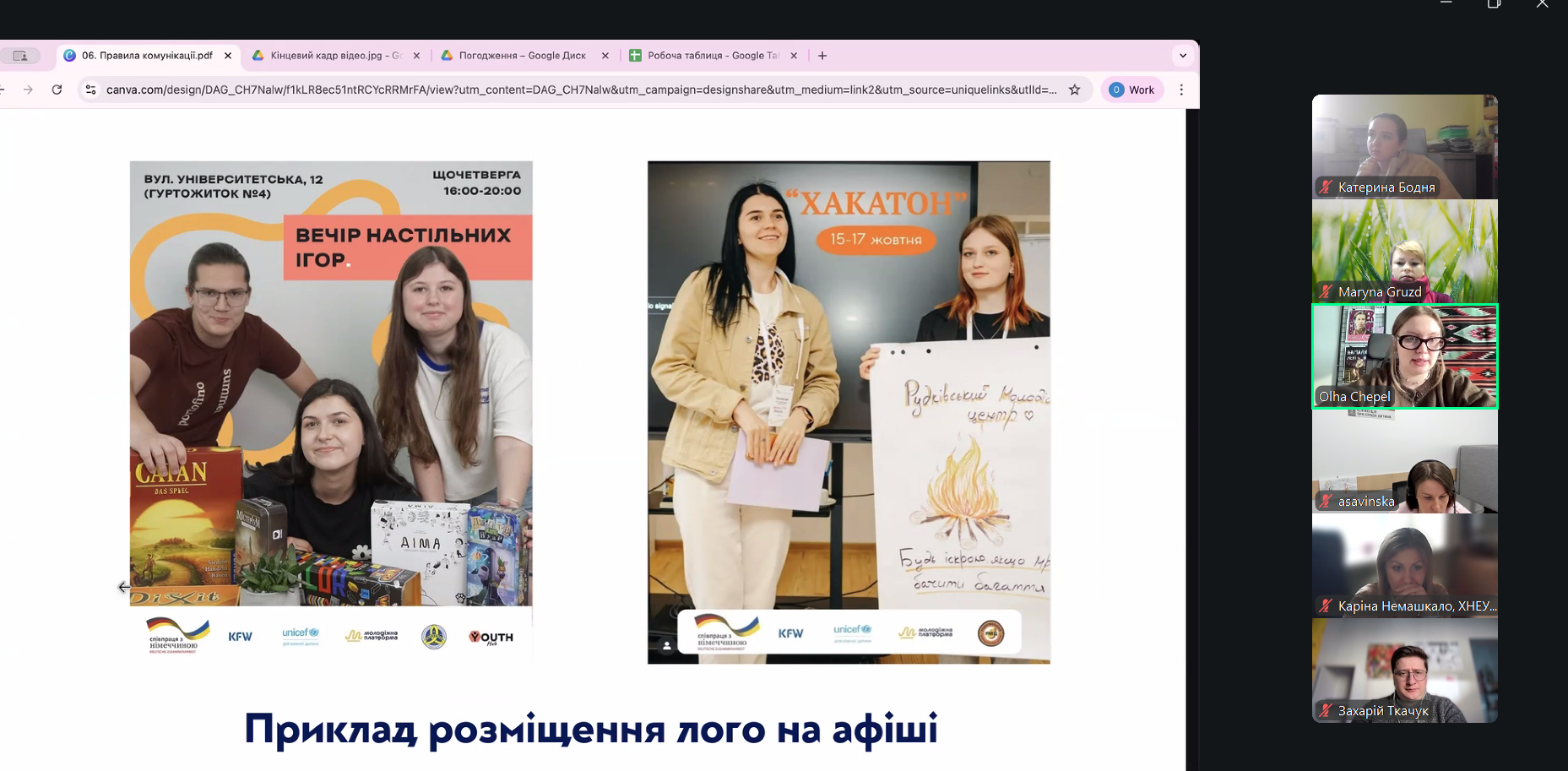Click the previous slide arrow

[124, 587]
